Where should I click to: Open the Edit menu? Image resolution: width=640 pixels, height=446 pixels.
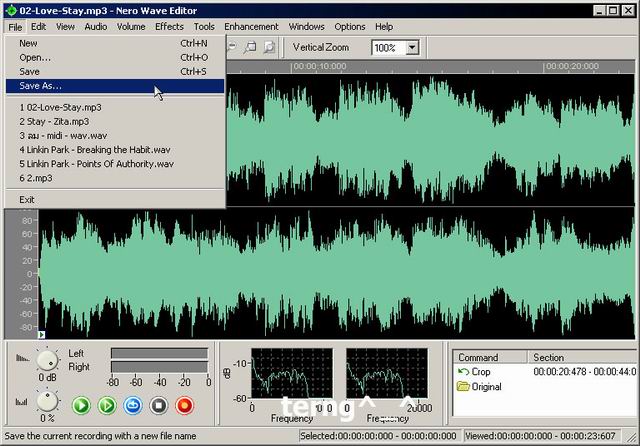point(38,27)
